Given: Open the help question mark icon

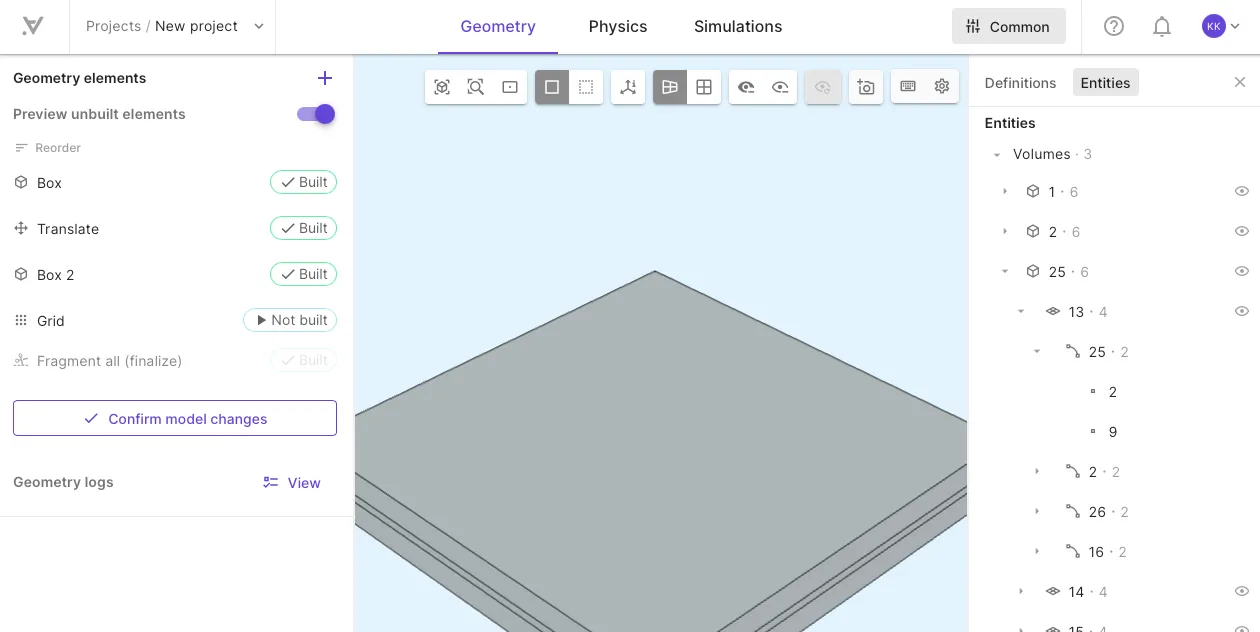Looking at the screenshot, I should pyautogui.click(x=1114, y=27).
